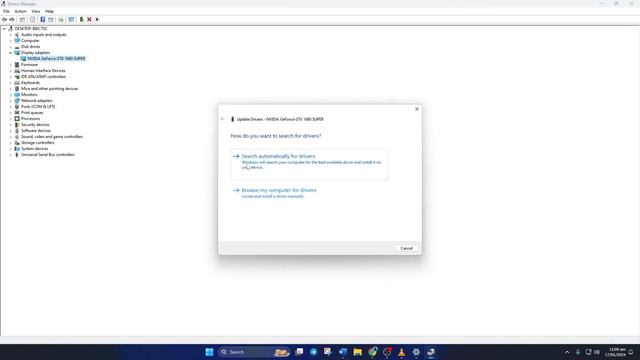
Task: Open the Windows Start menu
Action: [209, 352]
